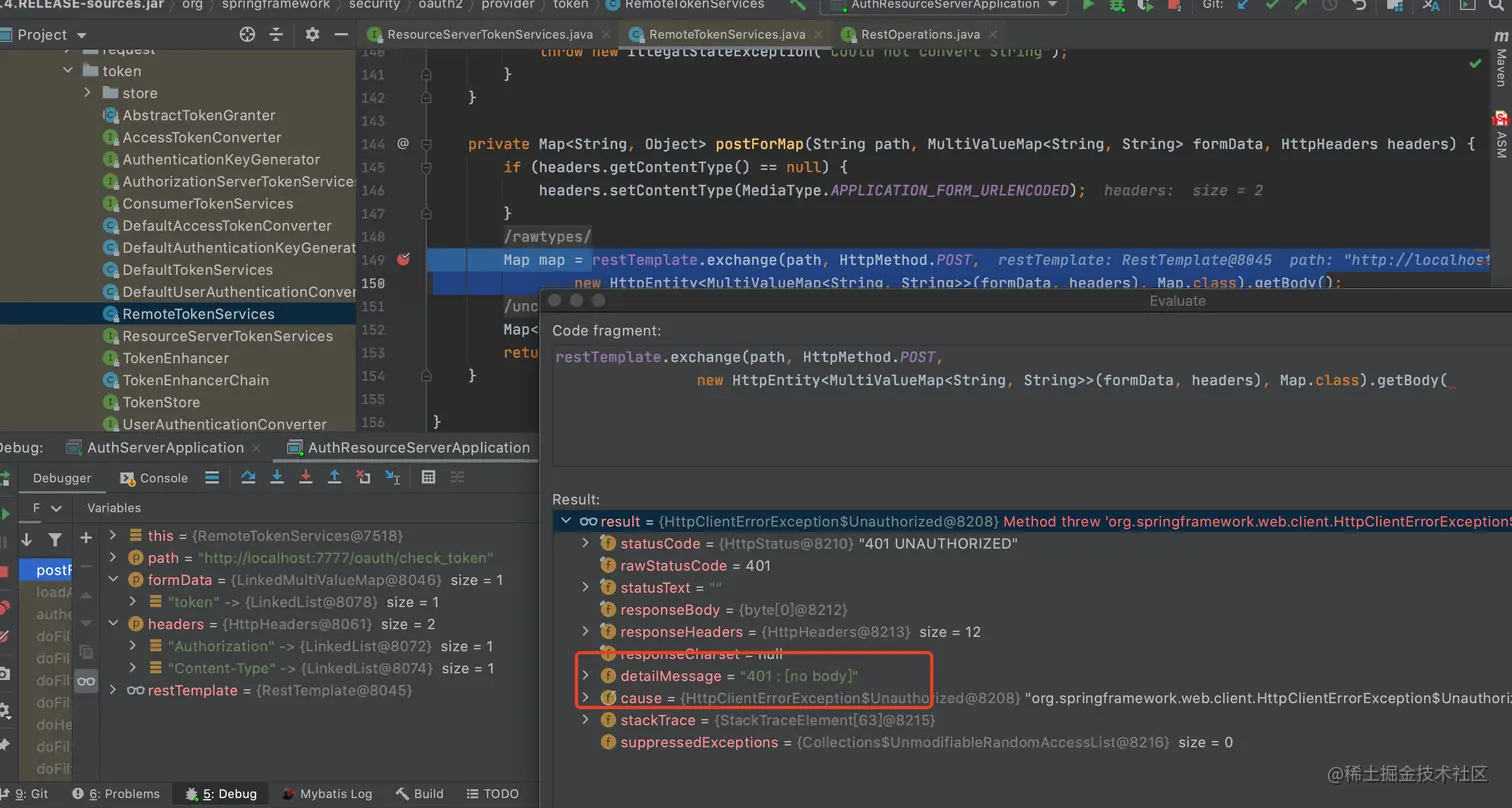Expand the statusCode field in the result

click(x=586, y=544)
